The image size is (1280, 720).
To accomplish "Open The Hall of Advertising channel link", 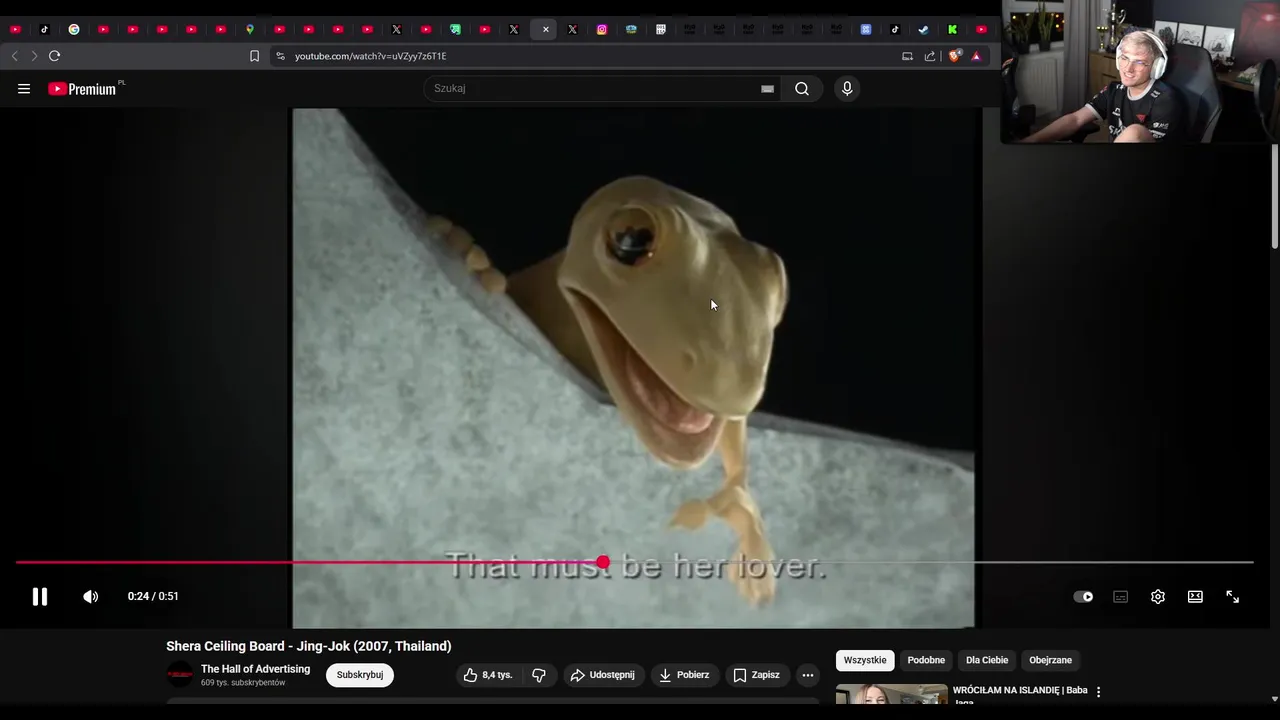I will pyautogui.click(x=255, y=669).
